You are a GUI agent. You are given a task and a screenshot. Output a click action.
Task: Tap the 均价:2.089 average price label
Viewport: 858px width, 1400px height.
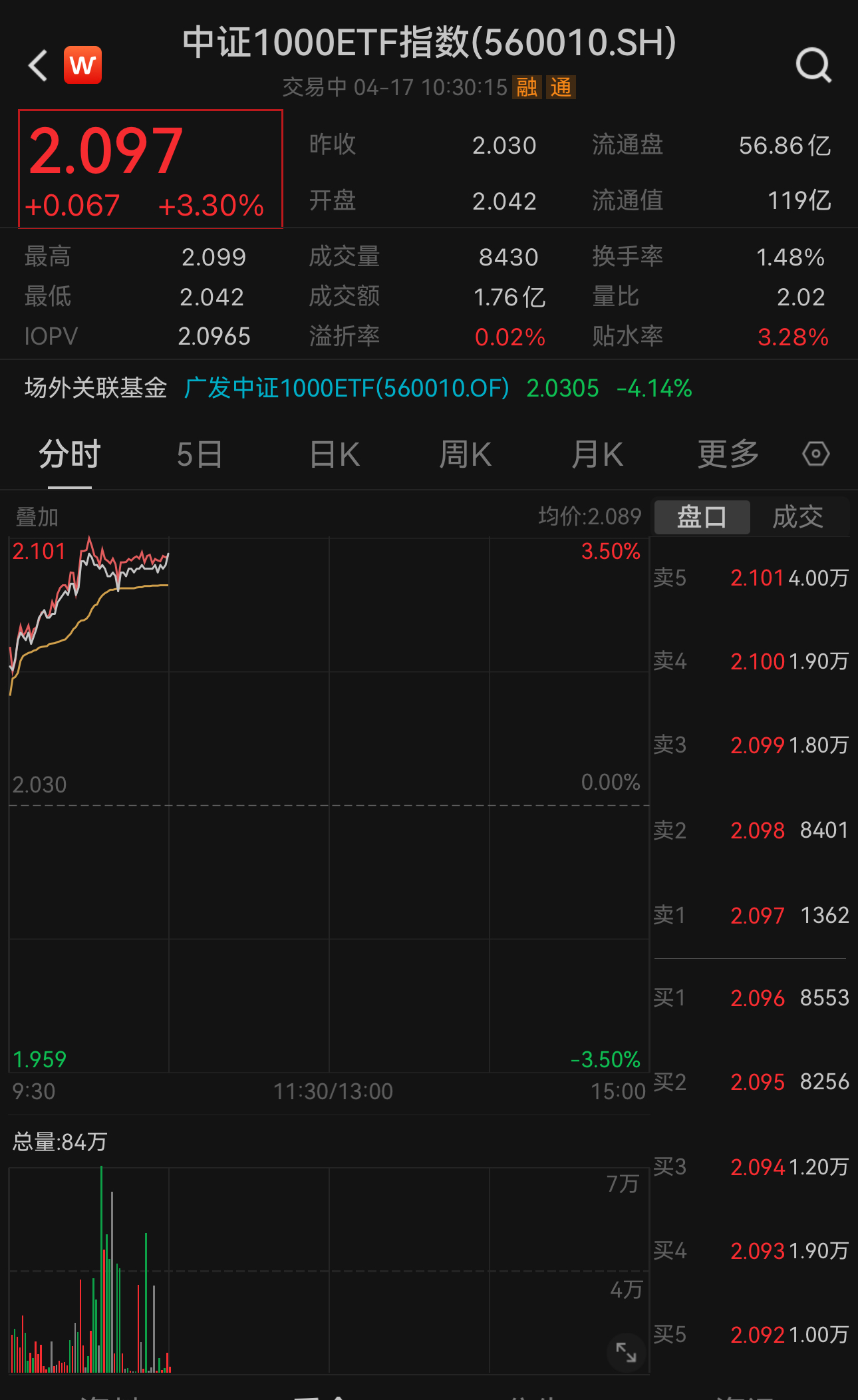(590, 516)
